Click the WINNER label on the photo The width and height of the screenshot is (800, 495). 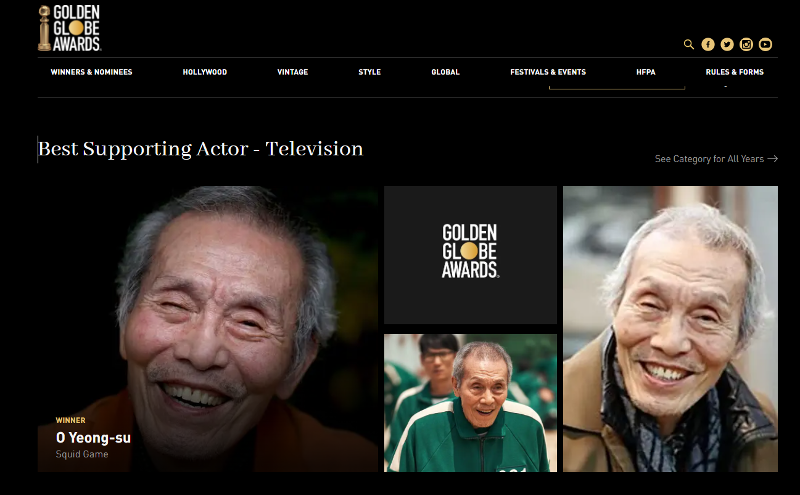point(70,420)
